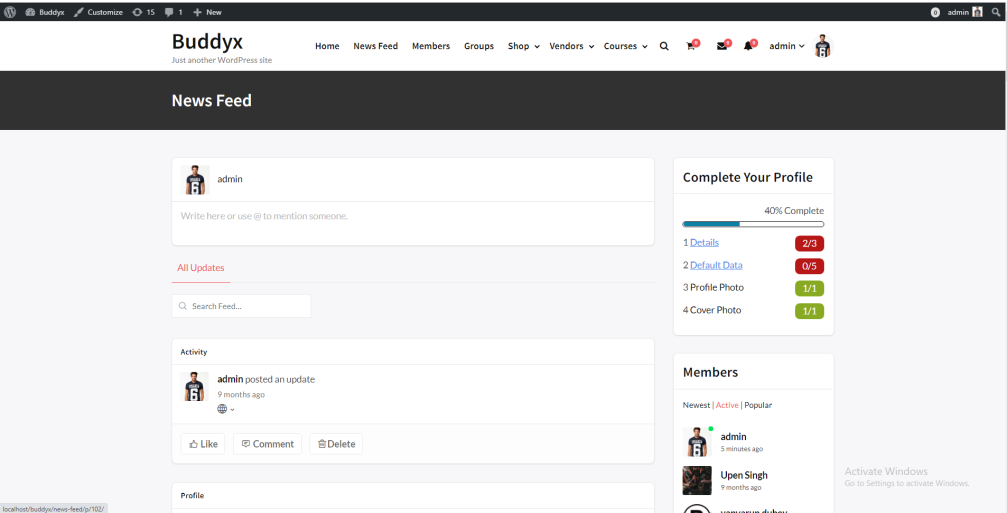Click admin's avatar in the Members widget
This screenshot has height=513, width=1007.
pos(697,442)
